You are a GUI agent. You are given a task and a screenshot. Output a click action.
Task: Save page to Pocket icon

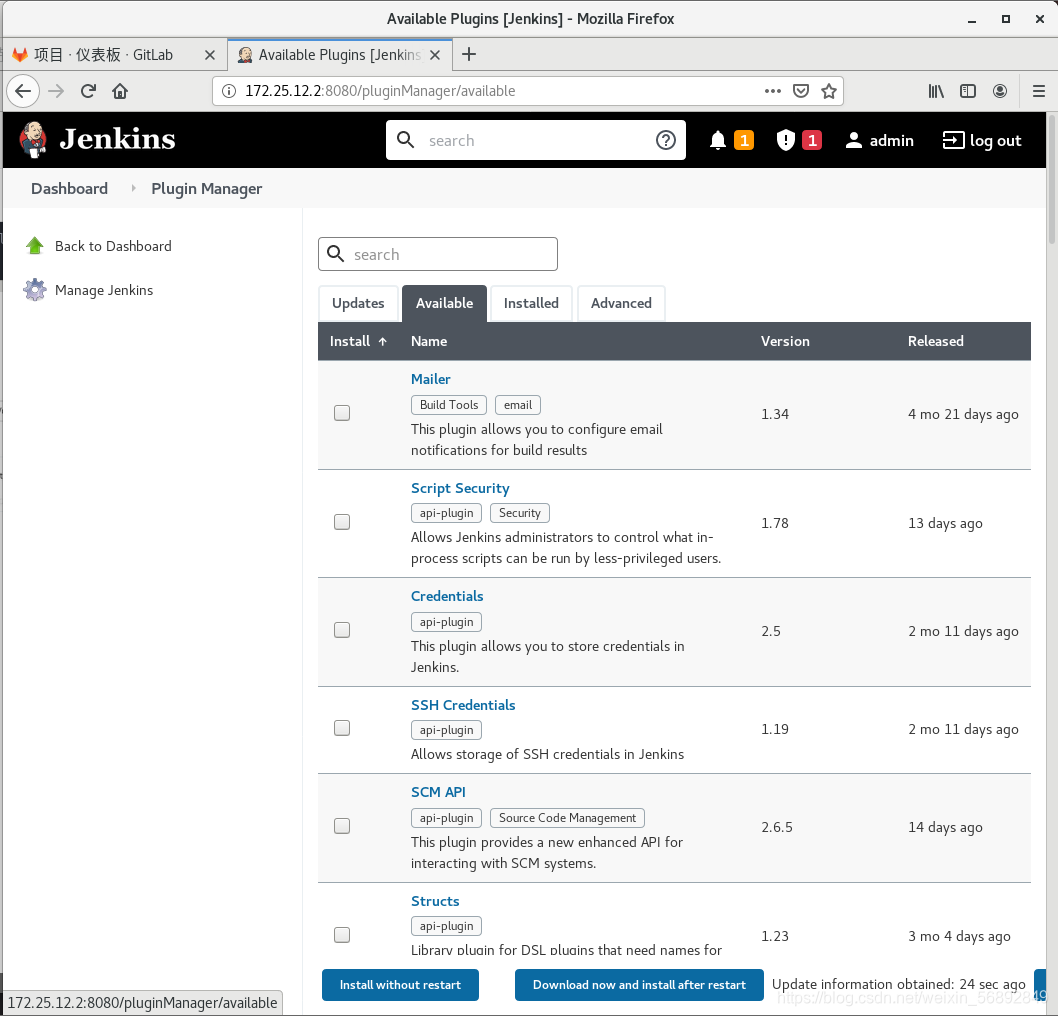[801, 91]
